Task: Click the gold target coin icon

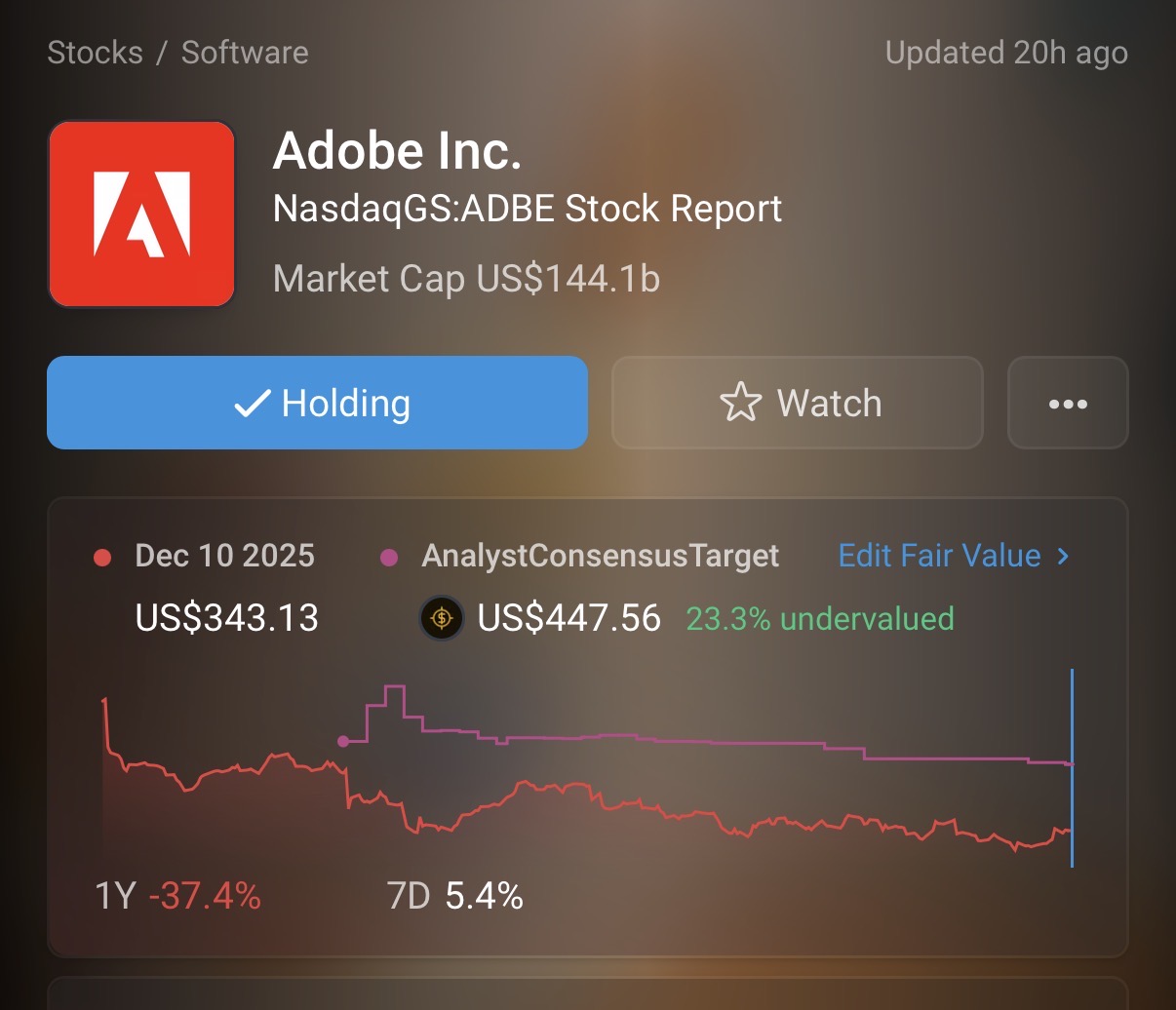Action: pyautogui.click(x=442, y=618)
